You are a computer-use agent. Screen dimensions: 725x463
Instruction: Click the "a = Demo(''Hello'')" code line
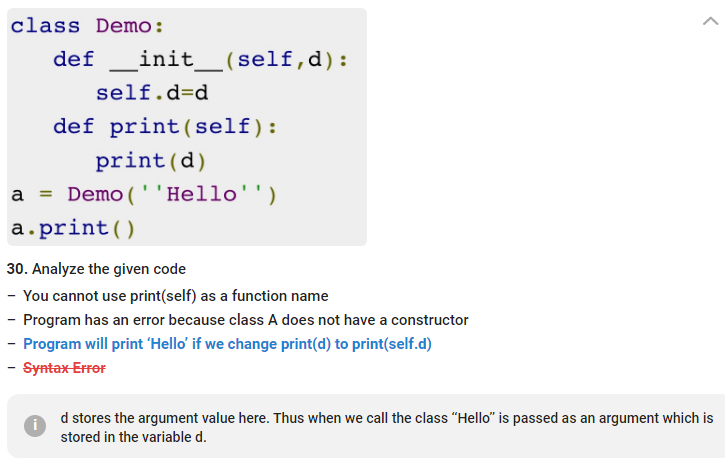coord(143,194)
